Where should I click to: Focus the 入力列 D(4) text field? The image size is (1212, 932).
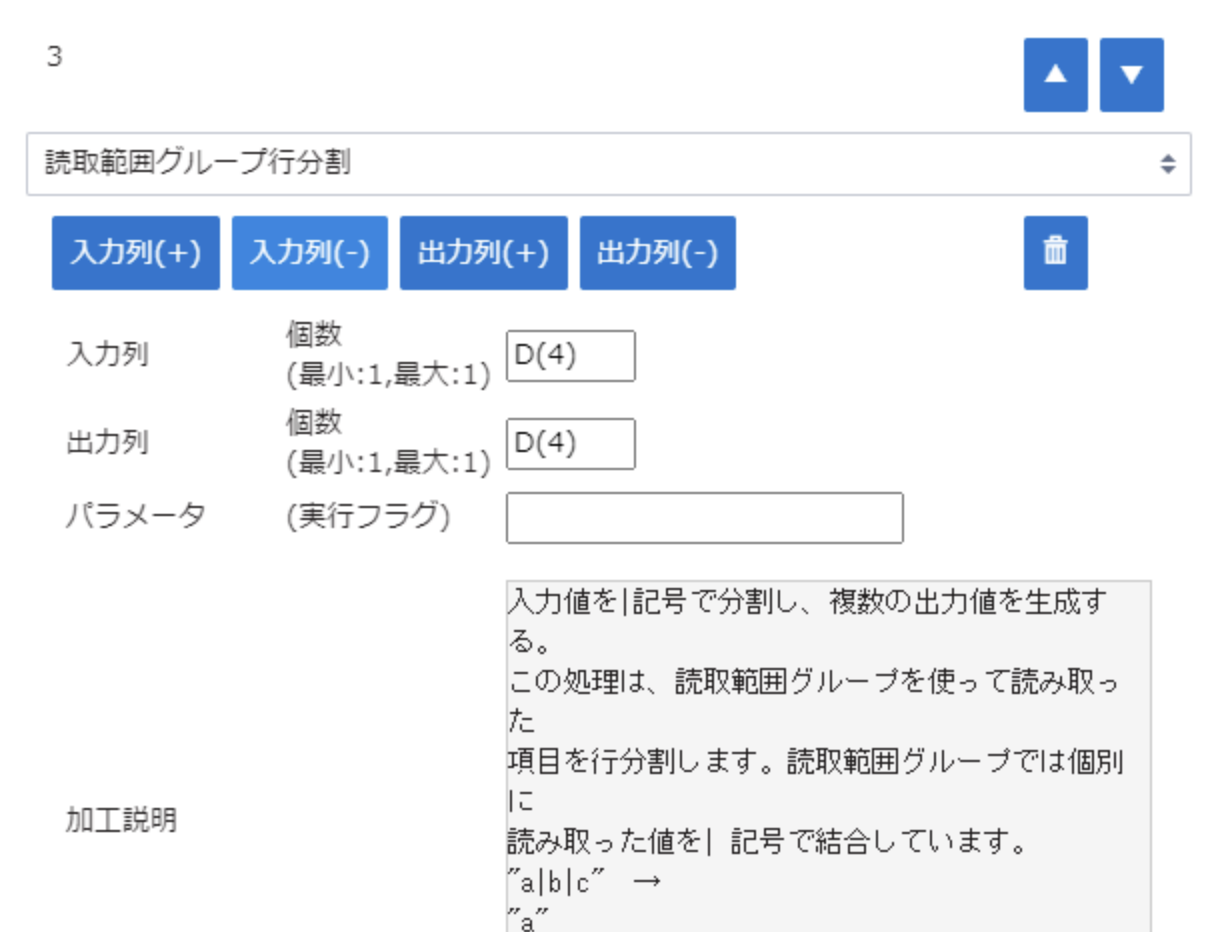pos(570,356)
